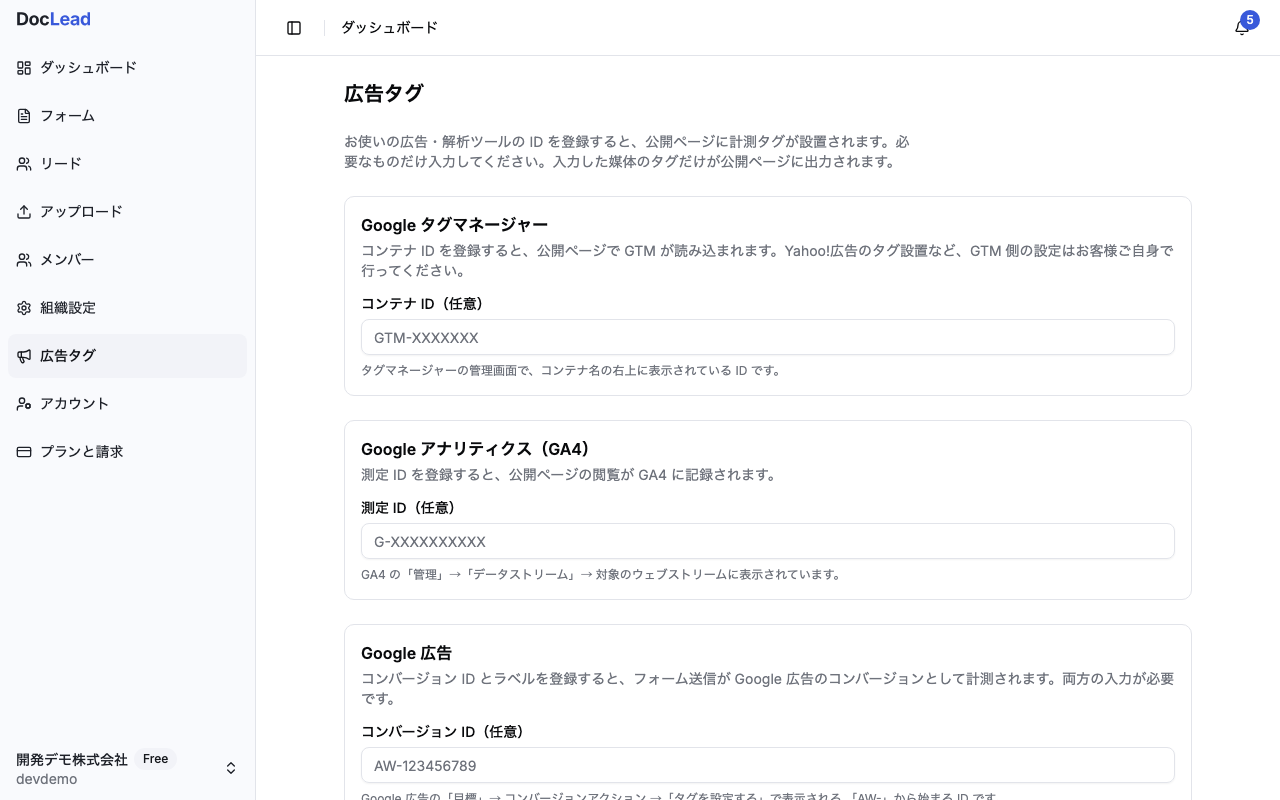
Task: Click the アップロード upload icon
Action: click(x=24, y=212)
